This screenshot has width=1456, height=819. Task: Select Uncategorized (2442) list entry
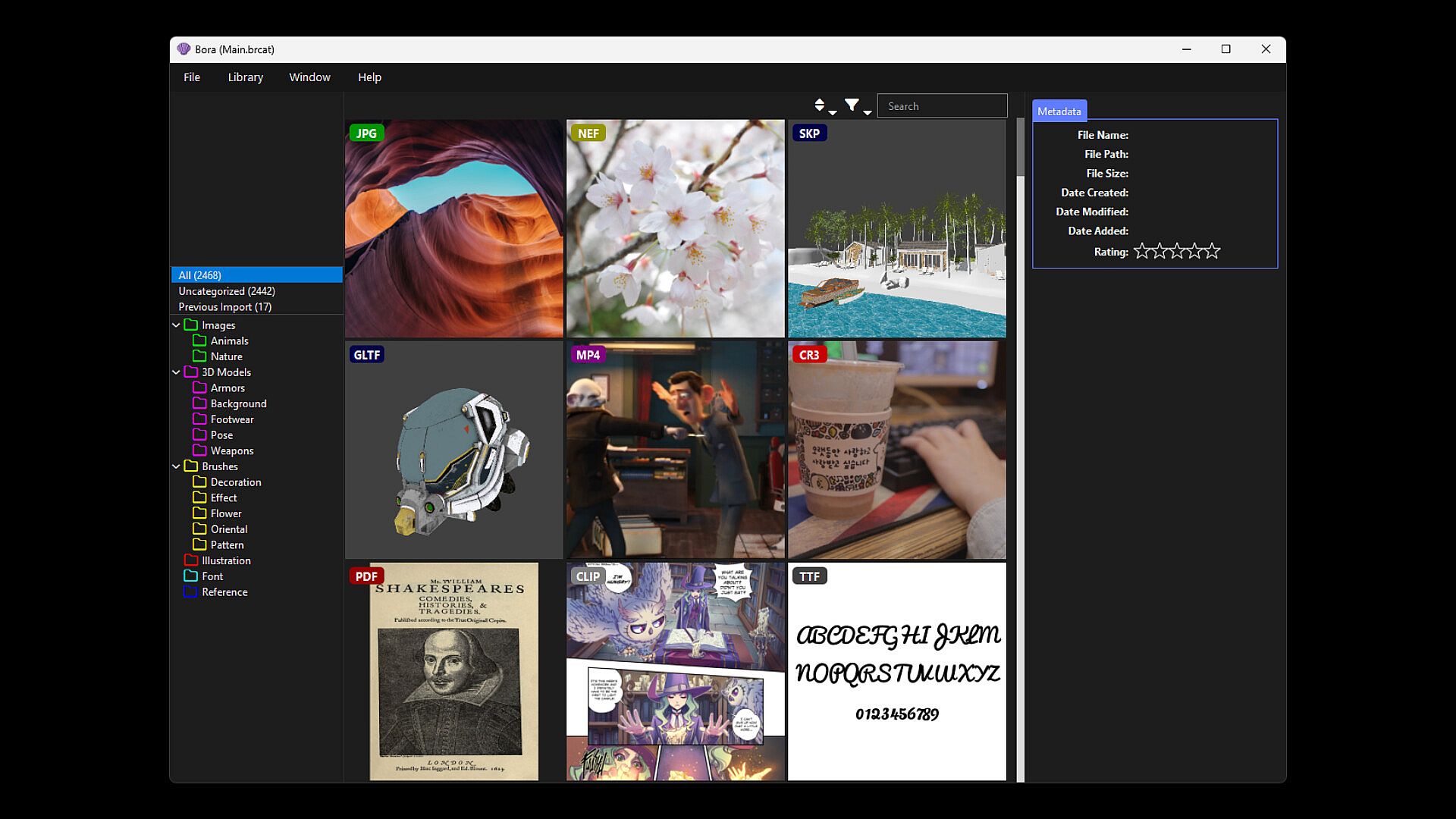pos(227,291)
